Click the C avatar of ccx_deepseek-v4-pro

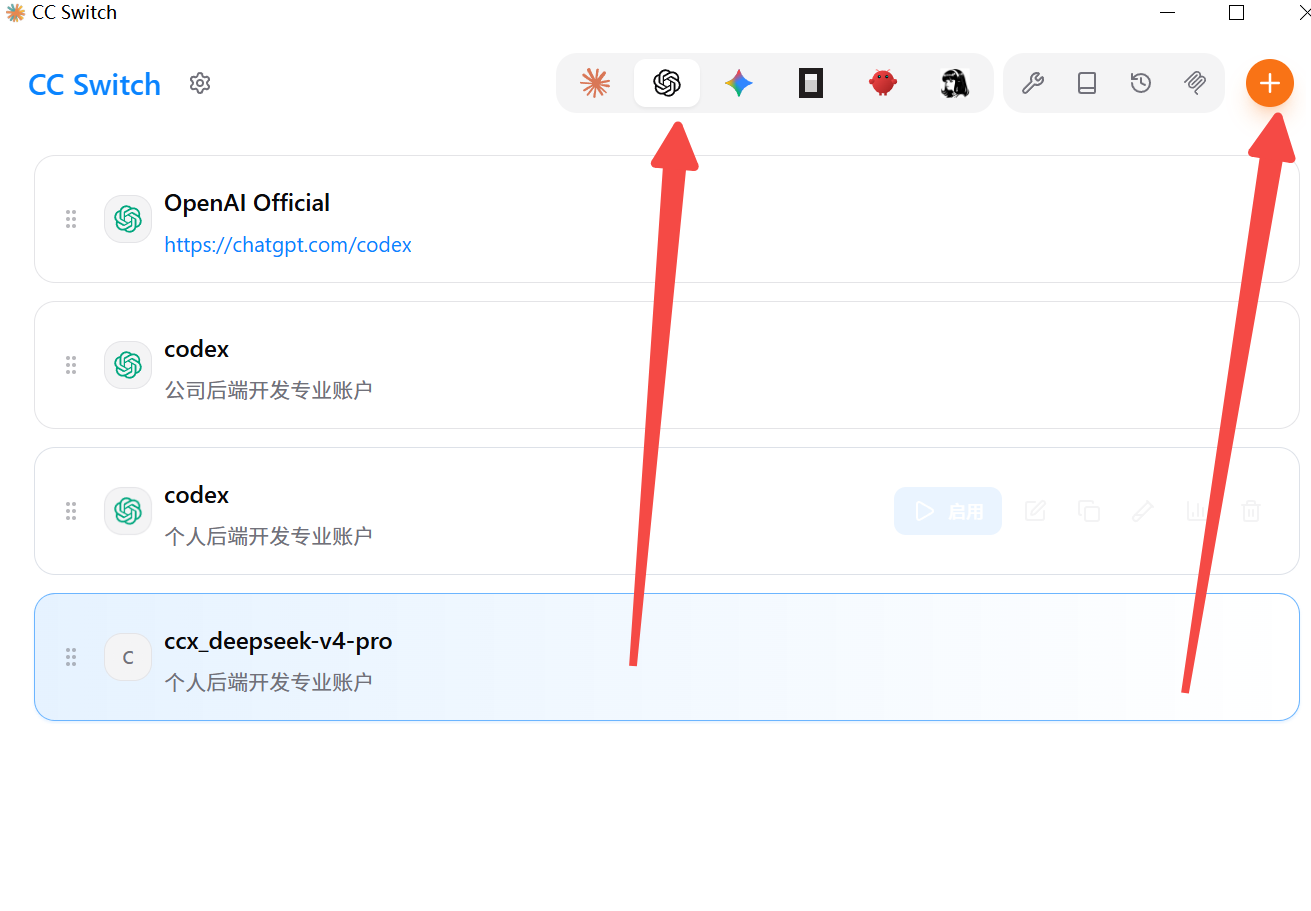tap(128, 657)
